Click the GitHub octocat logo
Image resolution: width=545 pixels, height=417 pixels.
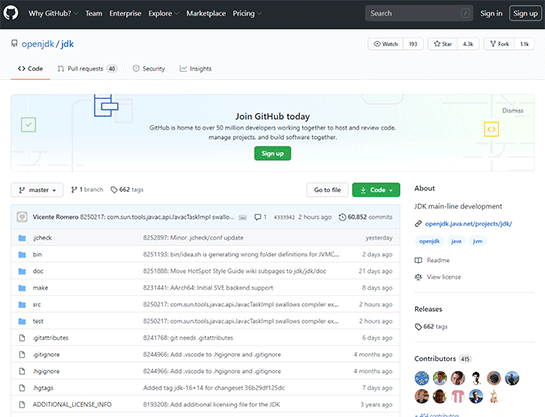[x=11, y=13]
